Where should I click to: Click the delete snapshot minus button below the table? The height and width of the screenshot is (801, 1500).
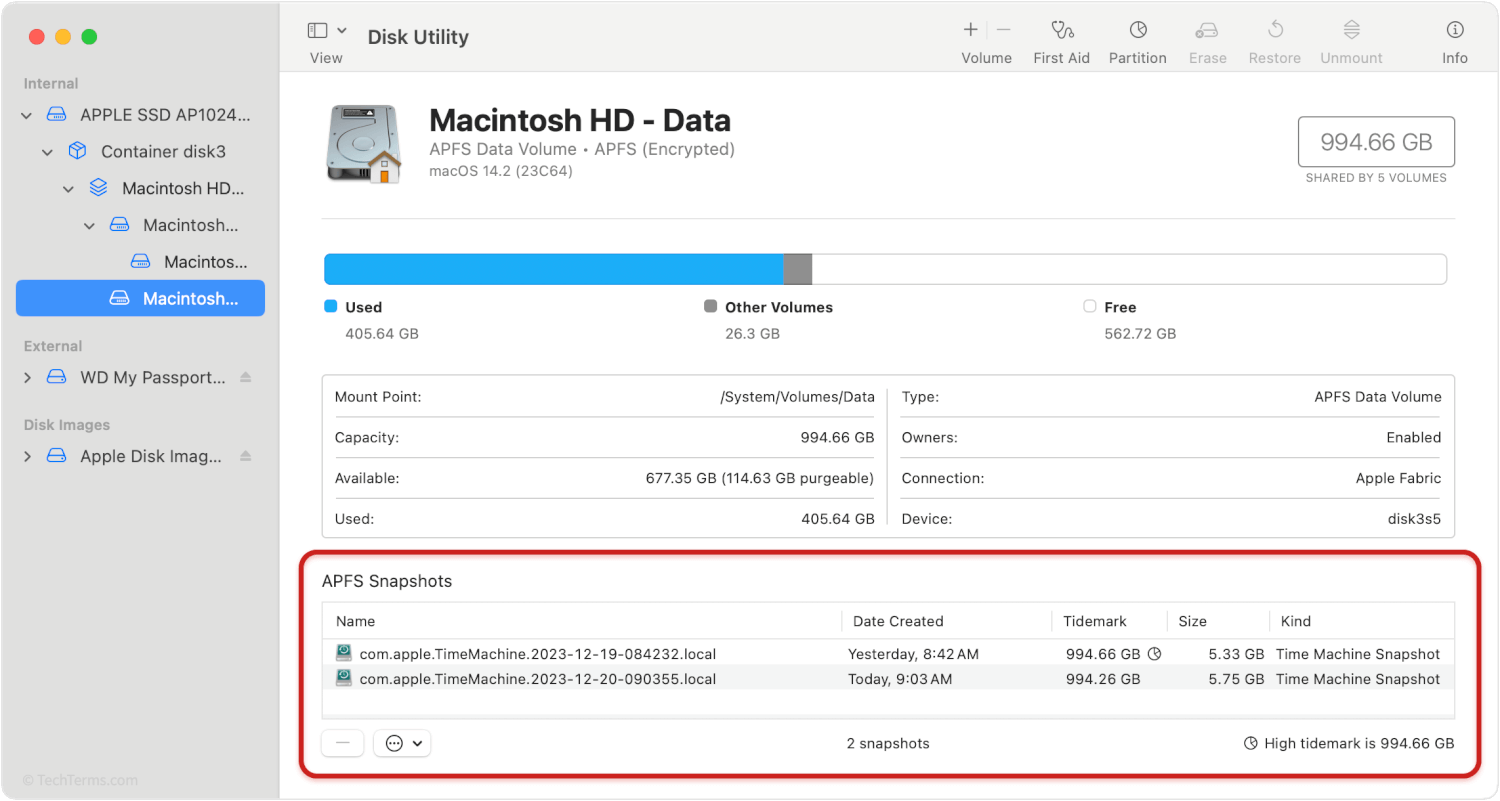coord(342,743)
